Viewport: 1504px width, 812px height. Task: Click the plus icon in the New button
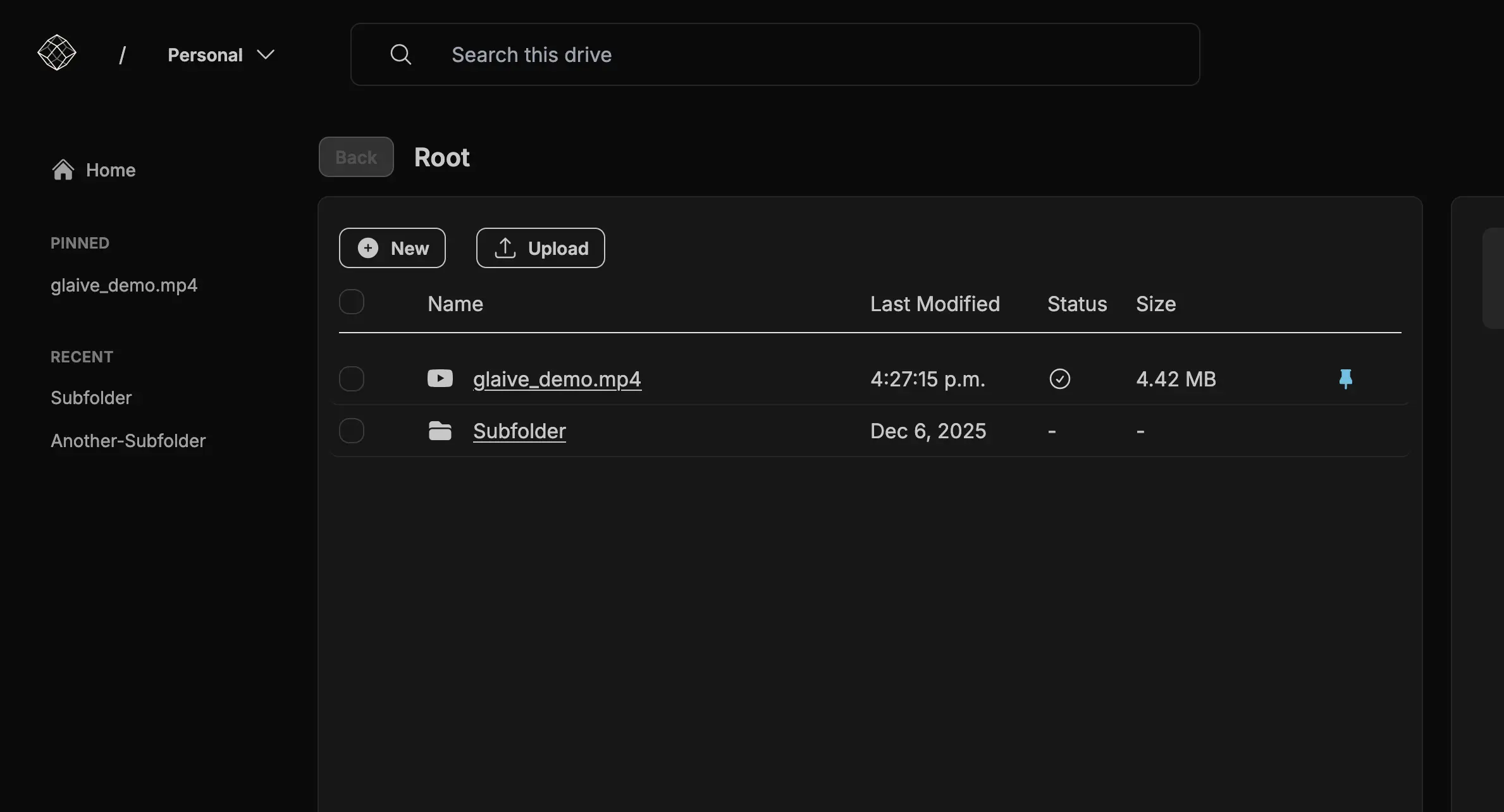pos(368,248)
